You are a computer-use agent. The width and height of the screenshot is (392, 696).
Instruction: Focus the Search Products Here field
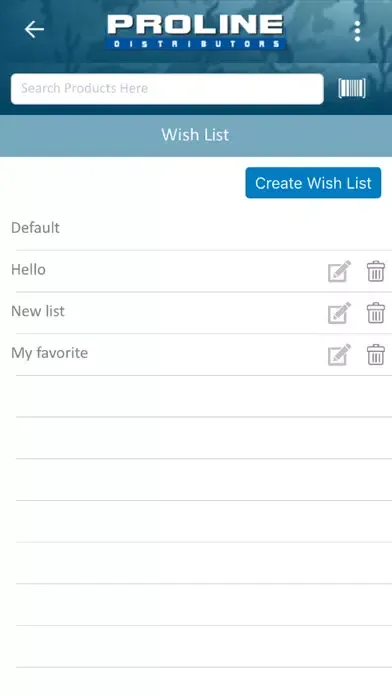(167, 89)
